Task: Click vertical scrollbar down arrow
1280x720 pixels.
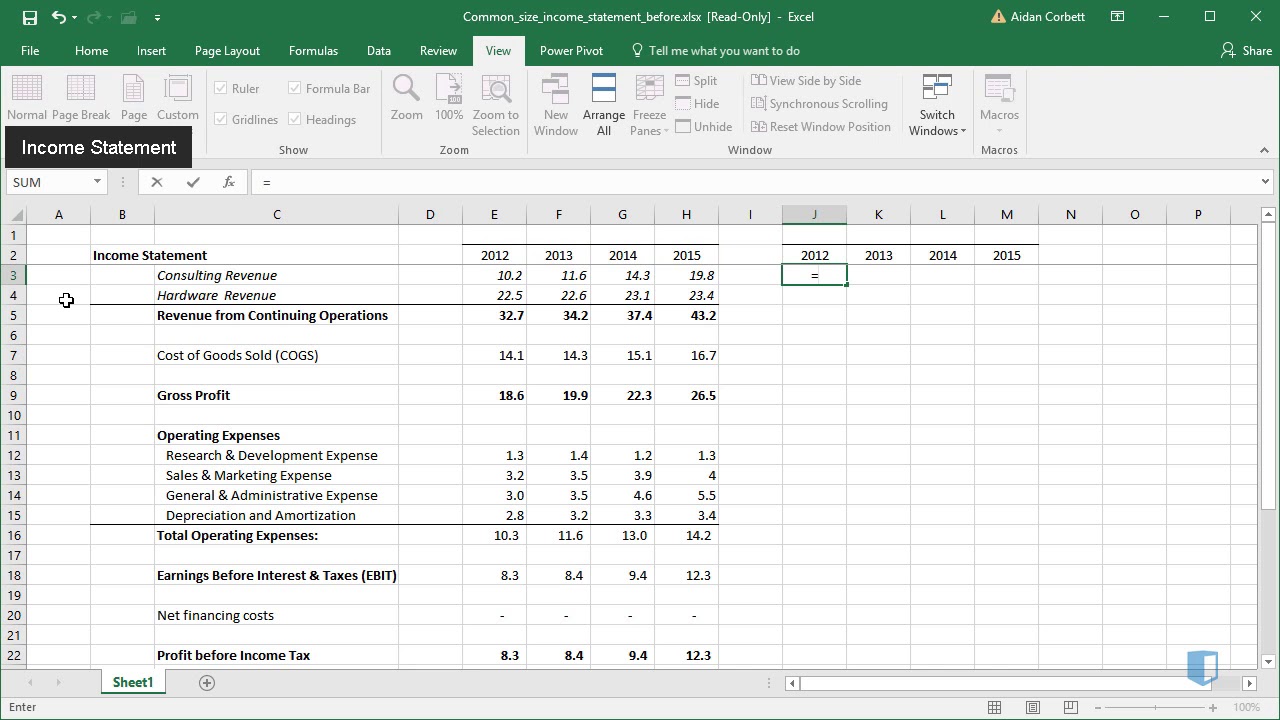Action: tap(1268, 661)
